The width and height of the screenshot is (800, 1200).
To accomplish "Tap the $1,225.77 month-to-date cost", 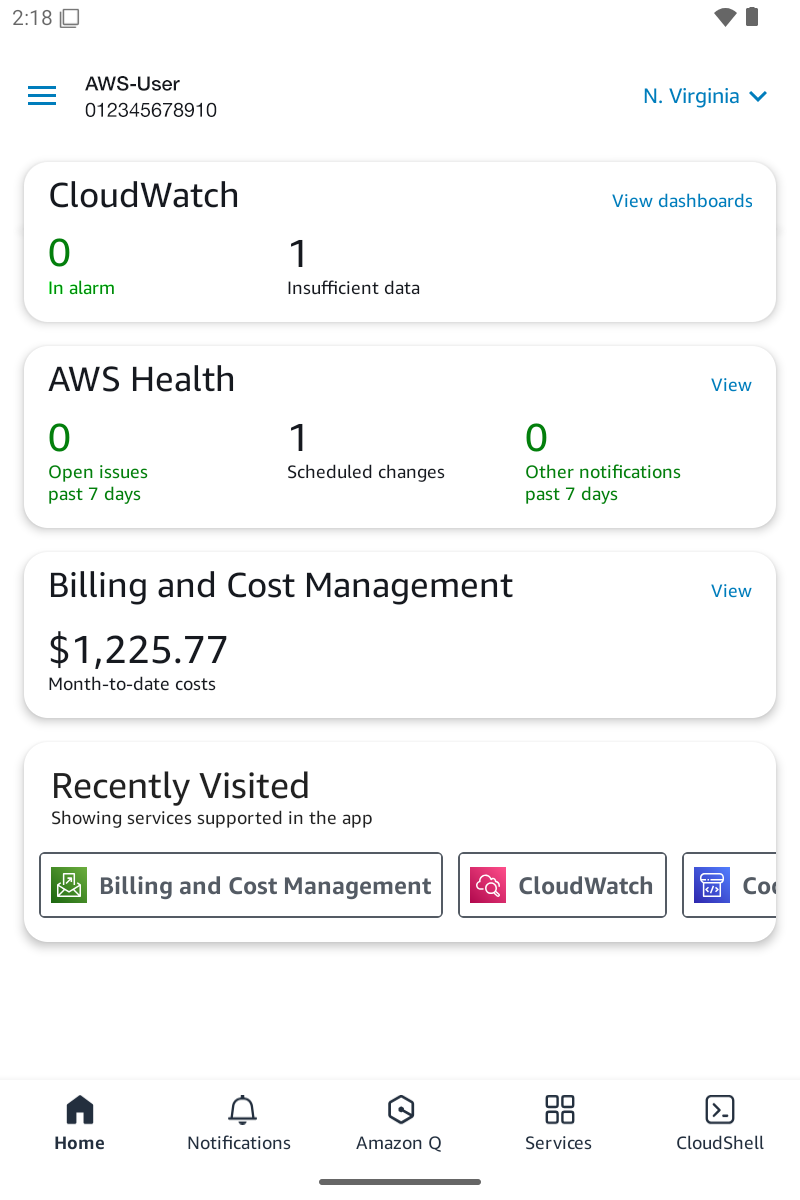I will coord(138,650).
